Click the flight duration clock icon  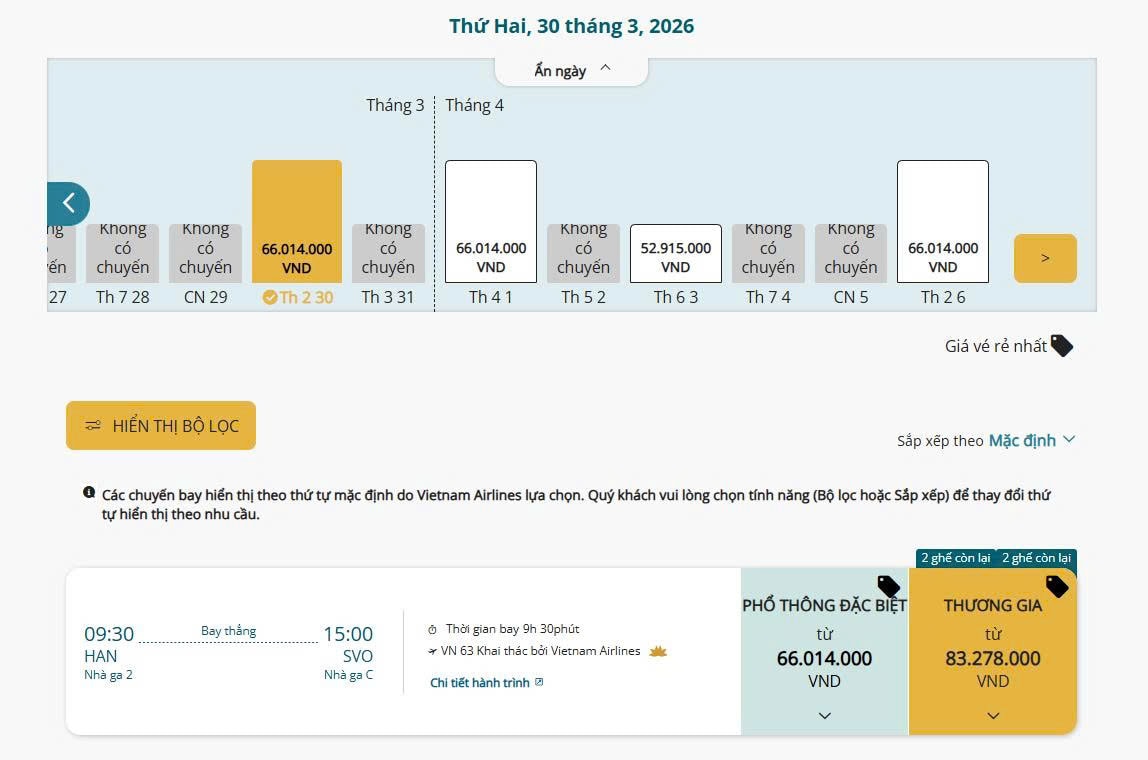click(433, 630)
